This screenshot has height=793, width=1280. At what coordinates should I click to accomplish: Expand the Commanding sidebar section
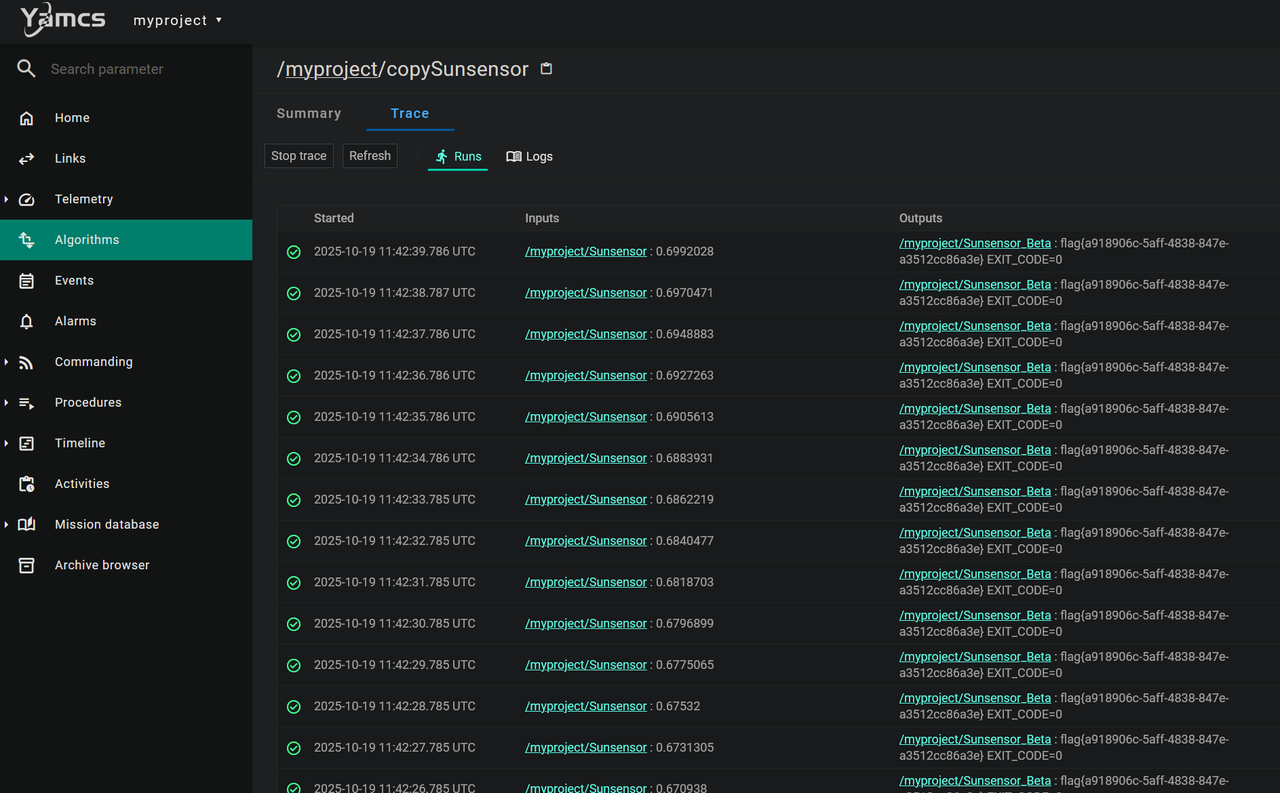click(93, 362)
